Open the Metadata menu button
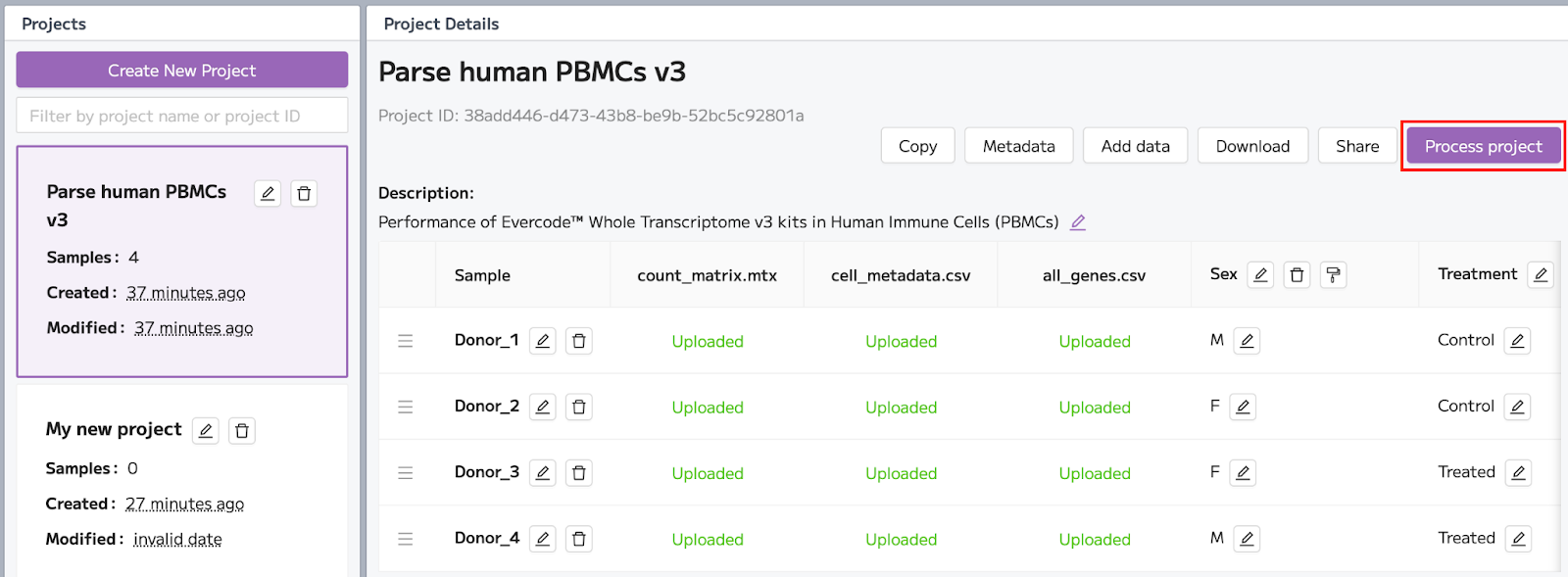1568x577 pixels. coord(1019,146)
